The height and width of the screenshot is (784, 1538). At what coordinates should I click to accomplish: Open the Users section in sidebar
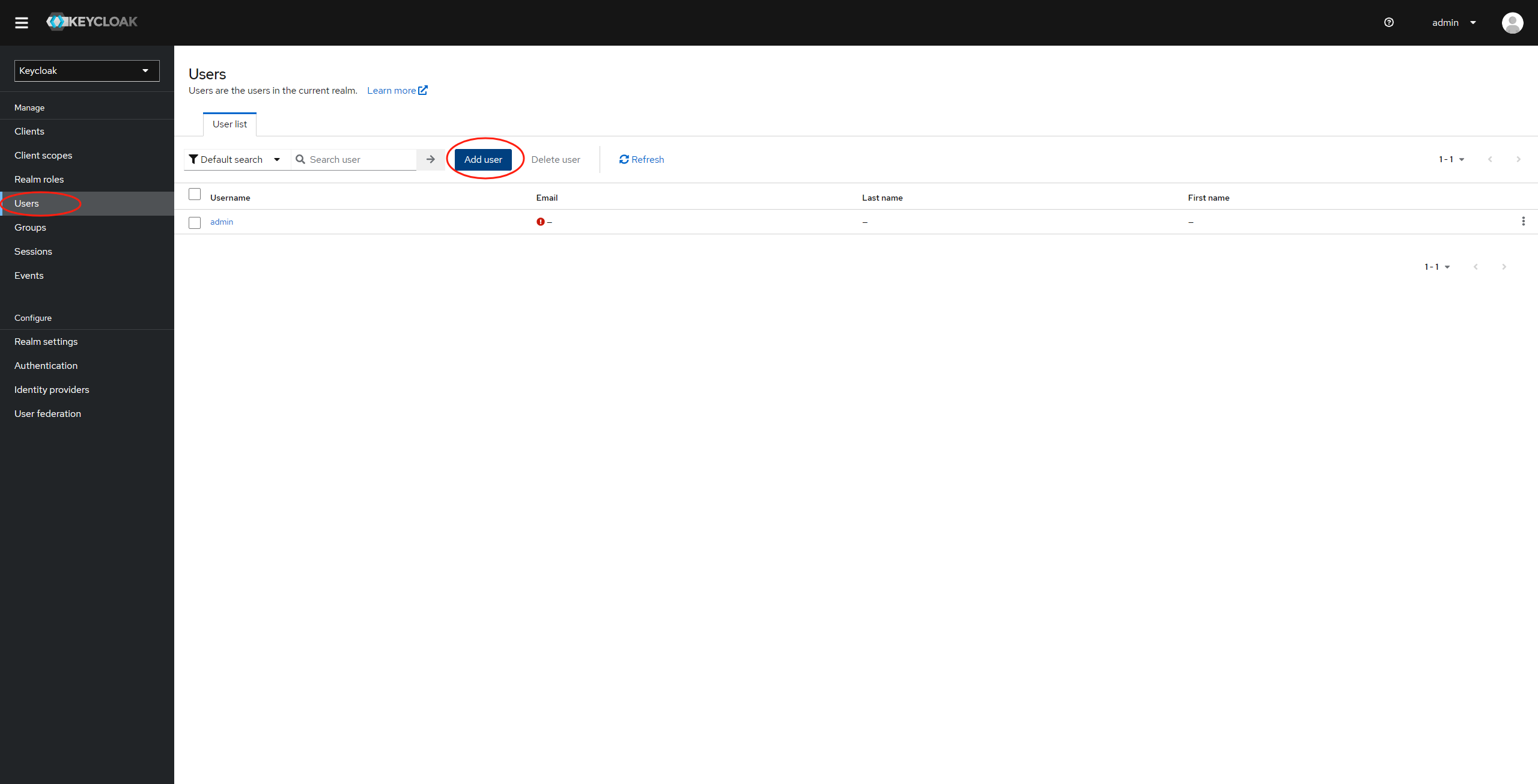pyautogui.click(x=26, y=203)
